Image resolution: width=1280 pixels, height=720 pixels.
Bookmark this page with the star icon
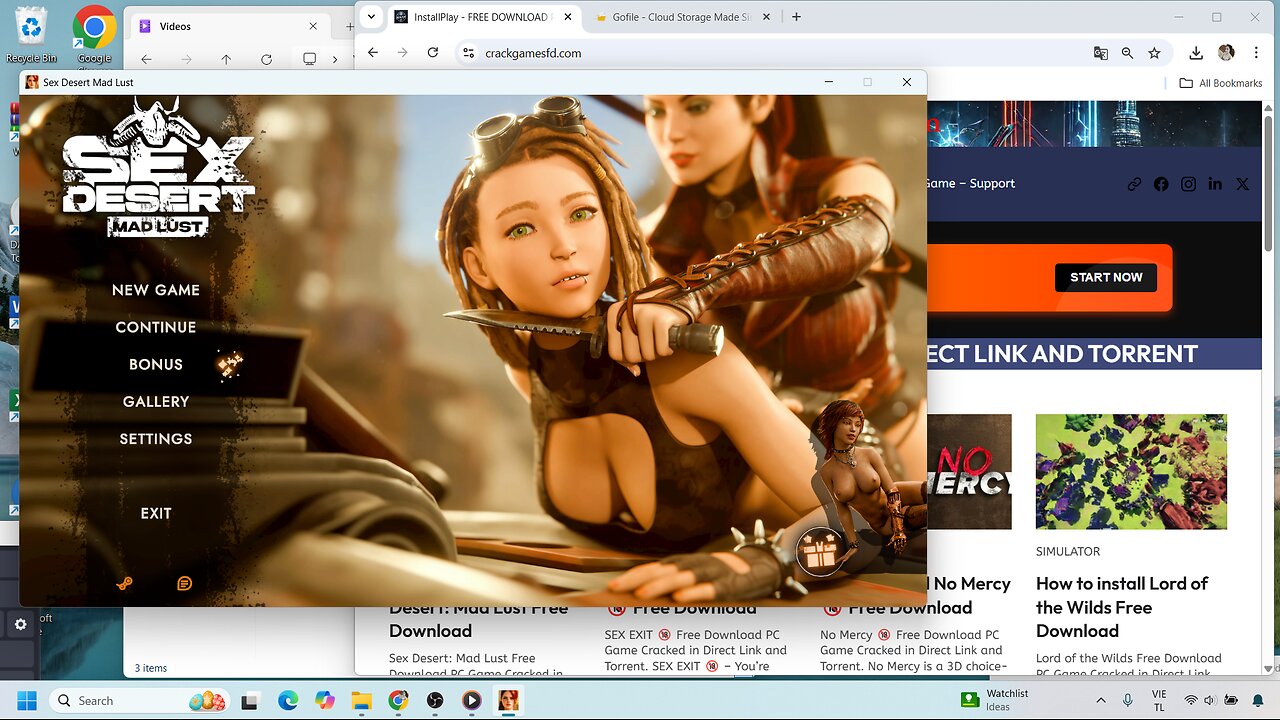pyautogui.click(x=1154, y=53)
